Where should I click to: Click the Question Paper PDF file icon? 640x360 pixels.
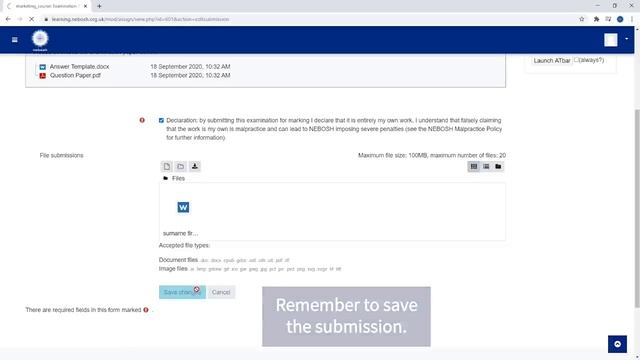42,76
